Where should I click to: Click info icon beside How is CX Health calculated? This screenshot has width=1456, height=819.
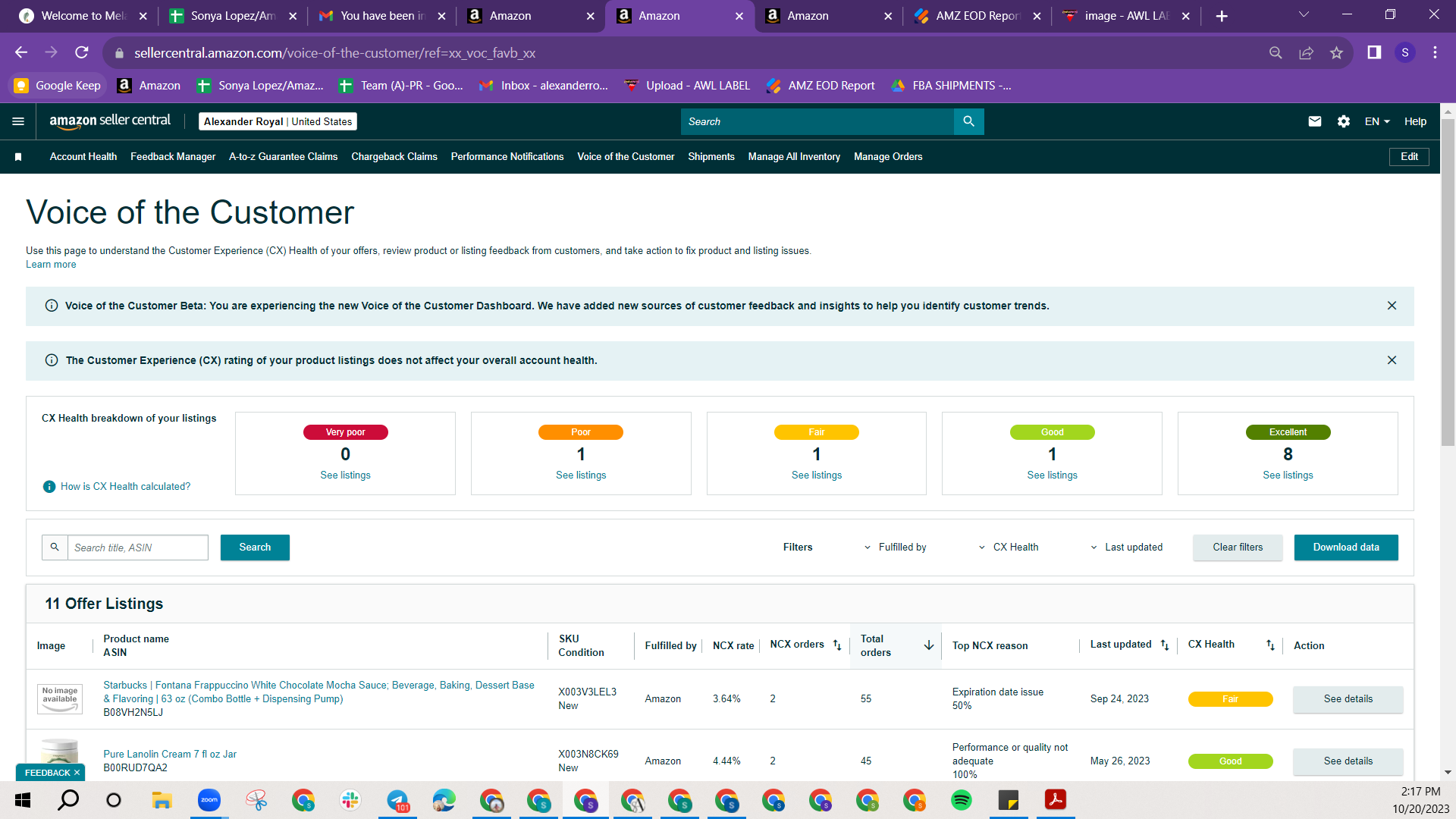49,487
